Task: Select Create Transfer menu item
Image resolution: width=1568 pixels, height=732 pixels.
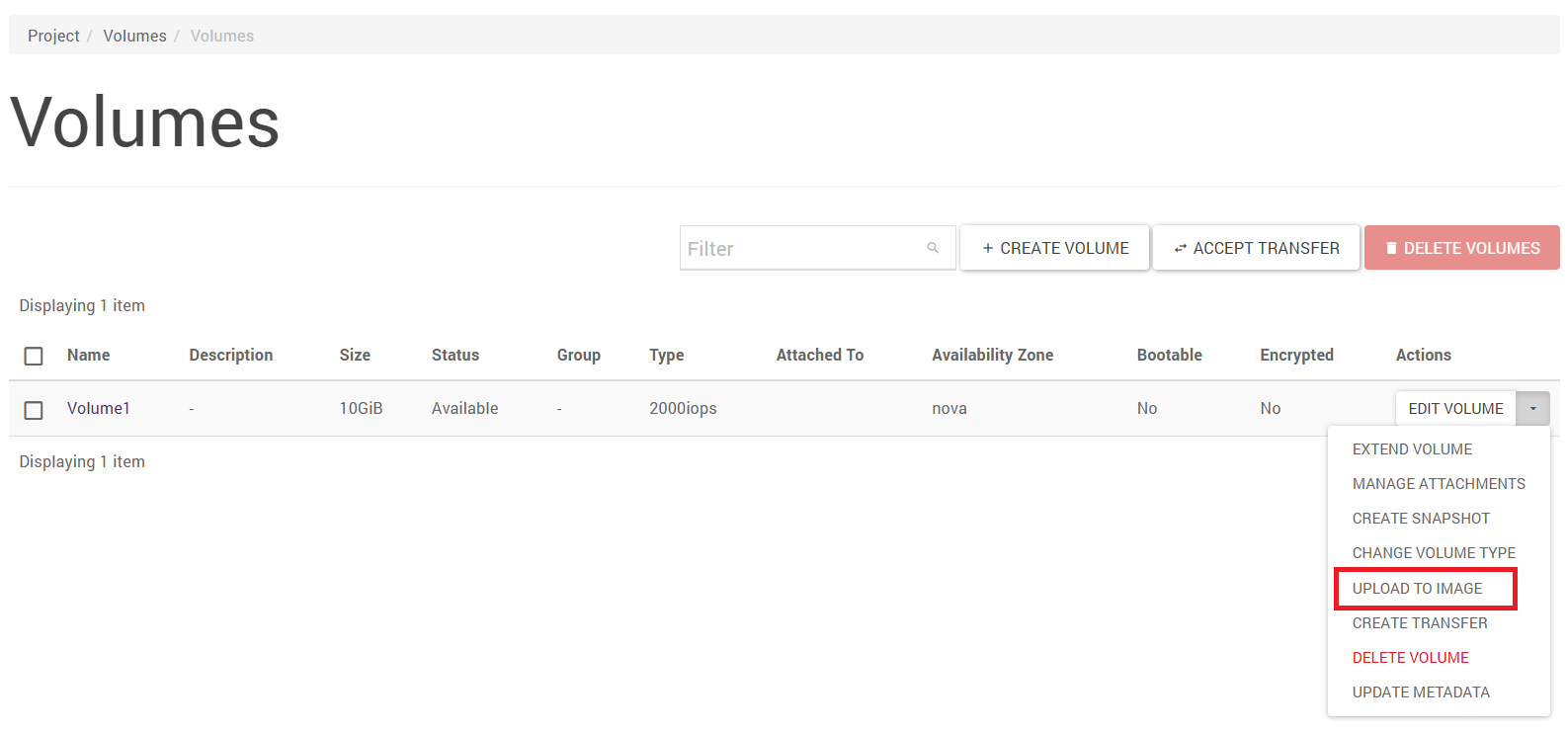Action: pos(1419,623)
